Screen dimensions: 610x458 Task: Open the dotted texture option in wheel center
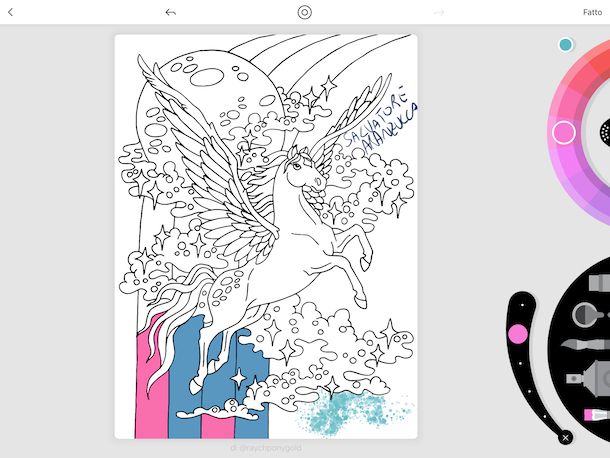pyautogui.click(x=605, y=132)
